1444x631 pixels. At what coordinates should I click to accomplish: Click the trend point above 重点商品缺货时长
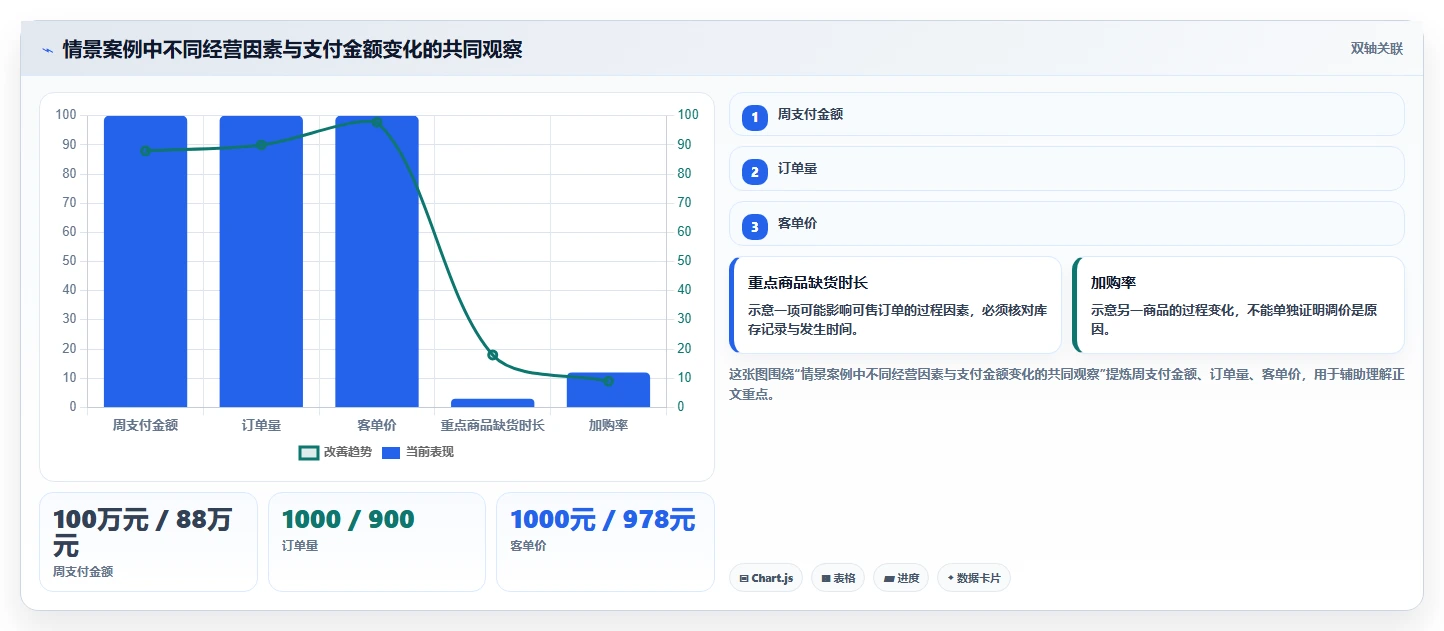point(492,355)
